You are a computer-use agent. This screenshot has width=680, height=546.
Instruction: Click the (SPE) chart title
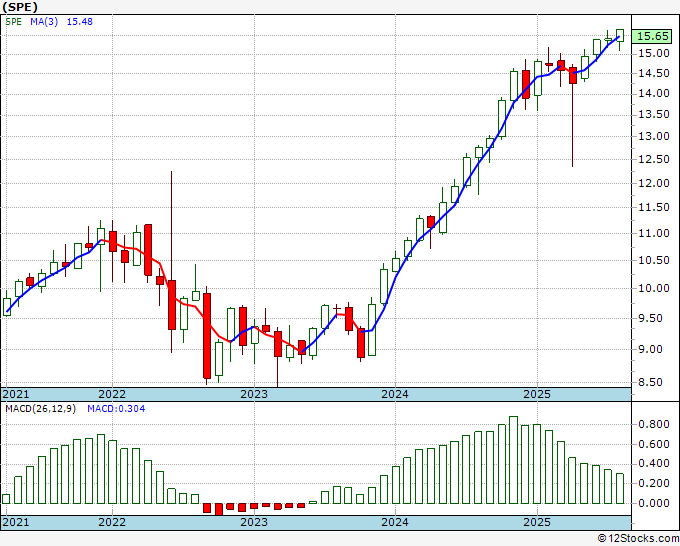[x=20, y=7]
